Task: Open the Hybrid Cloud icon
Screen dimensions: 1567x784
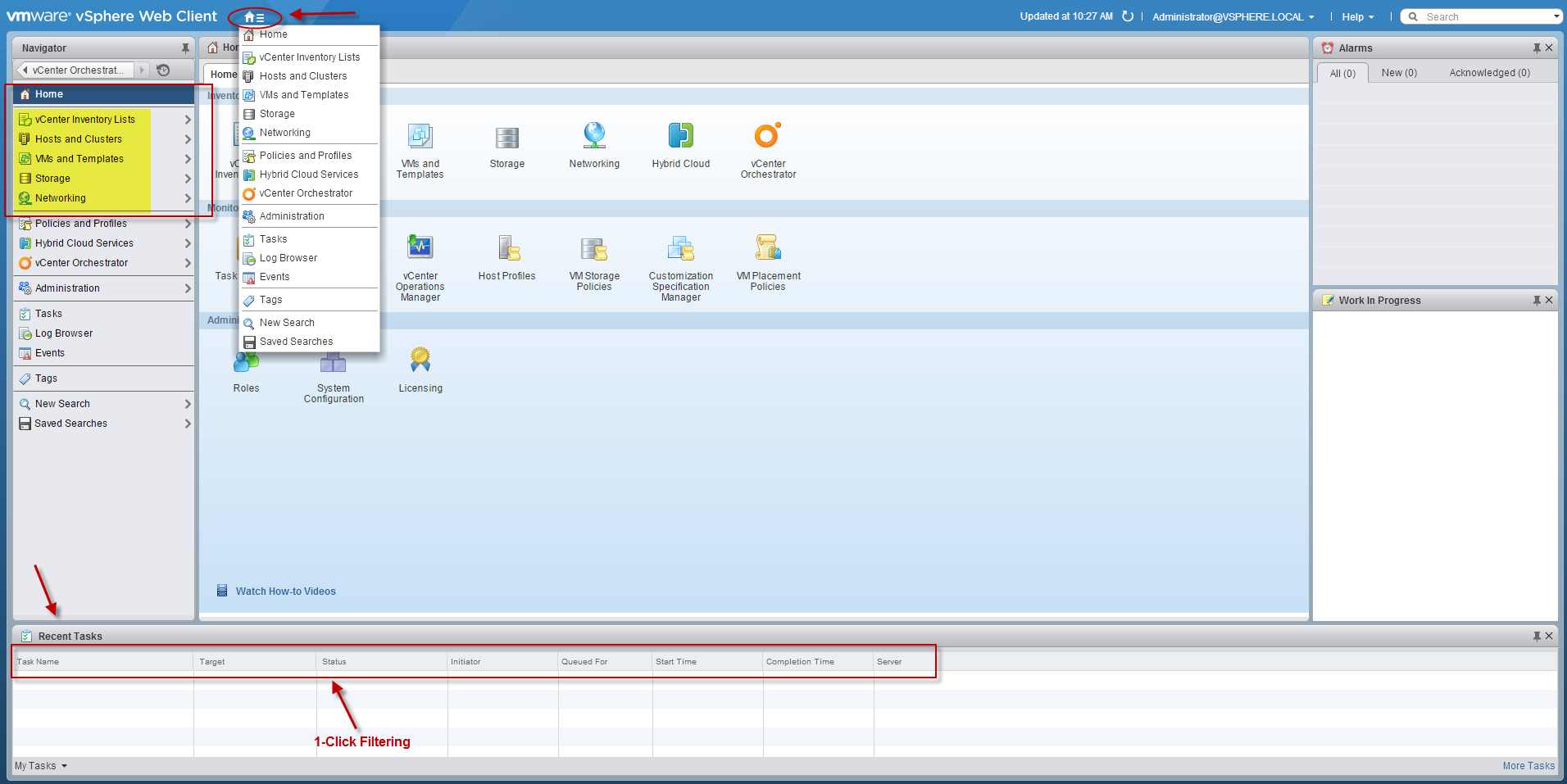Action: point(680,136)
